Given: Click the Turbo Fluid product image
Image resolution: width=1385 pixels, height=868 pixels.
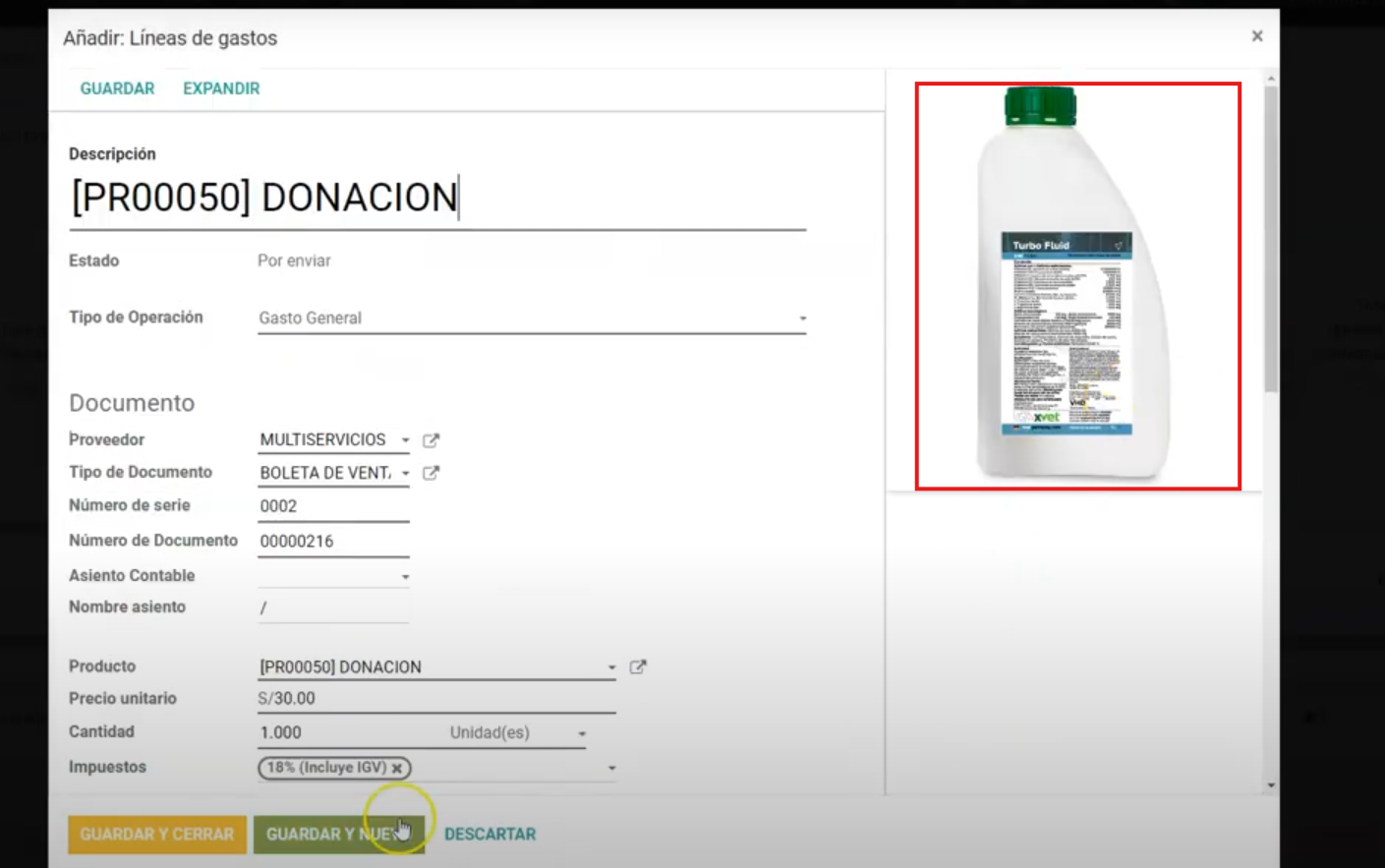Looking at the screenshot, I should (x=1077, y=285).
